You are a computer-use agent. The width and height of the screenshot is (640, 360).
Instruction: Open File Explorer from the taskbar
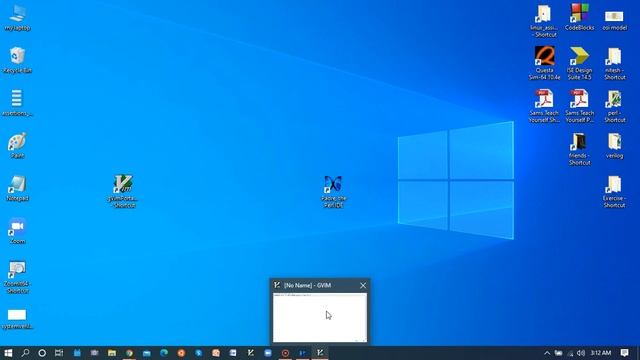coord(112,353)
